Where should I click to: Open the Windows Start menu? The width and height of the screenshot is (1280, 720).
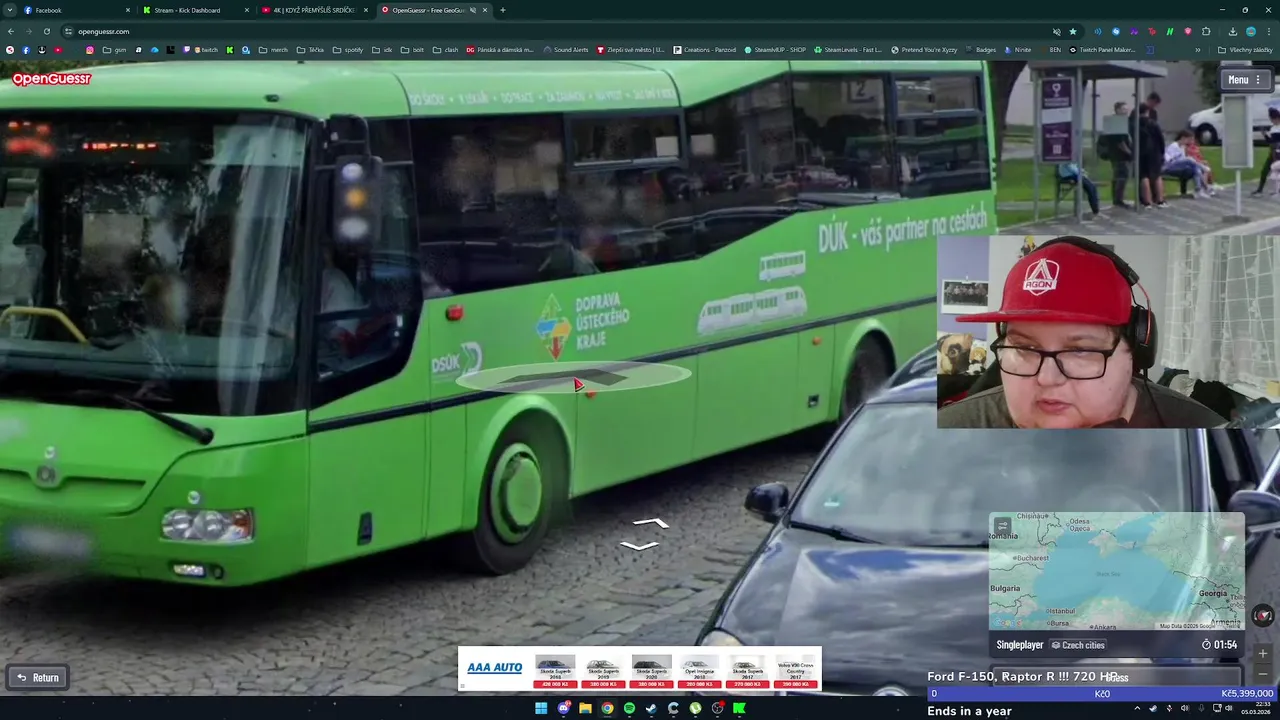pos(541,708)
